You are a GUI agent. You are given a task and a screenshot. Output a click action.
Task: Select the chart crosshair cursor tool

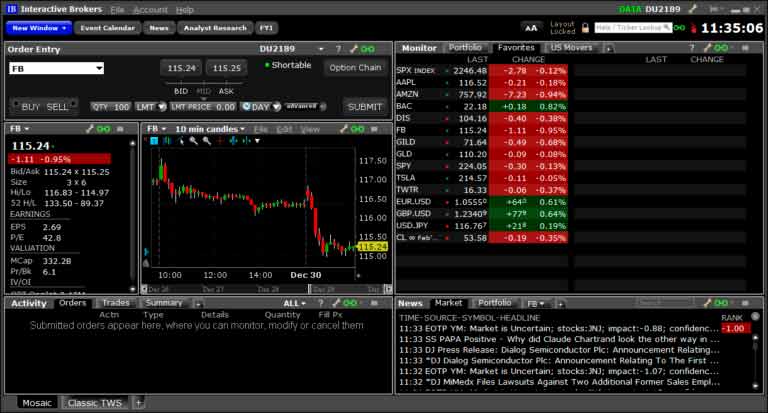click(x=220, y=141)
